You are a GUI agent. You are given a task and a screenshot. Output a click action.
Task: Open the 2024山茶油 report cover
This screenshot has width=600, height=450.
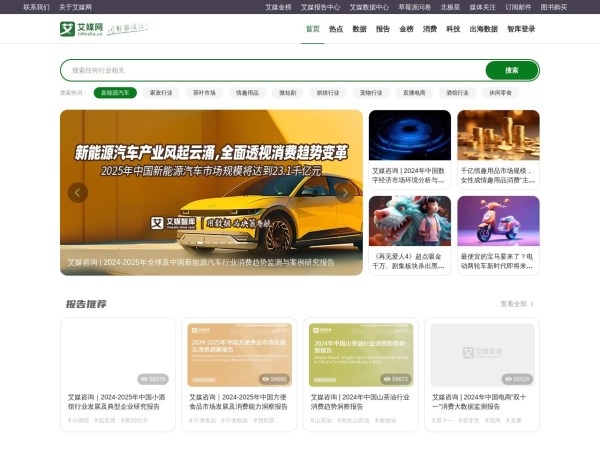tap(360, 355)
